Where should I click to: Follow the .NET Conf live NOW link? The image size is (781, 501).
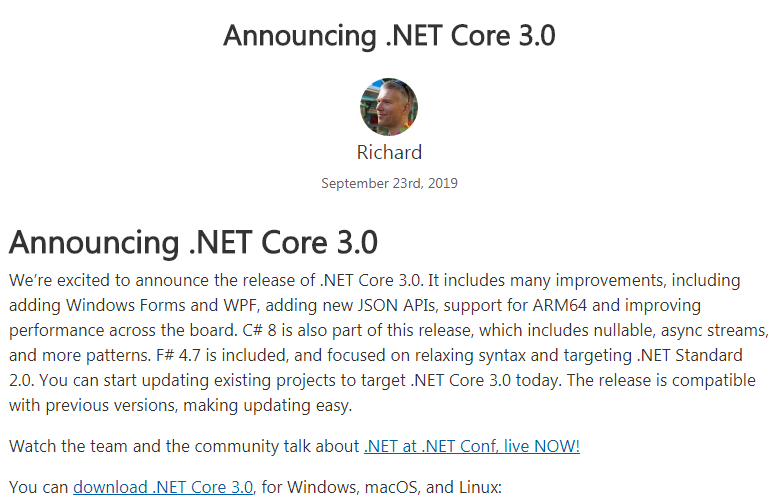click(x=471, y=446)
